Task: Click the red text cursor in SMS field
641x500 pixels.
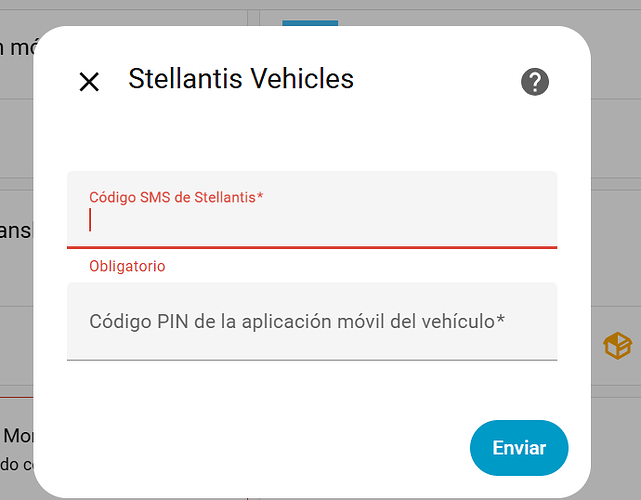Action: point(90,220)
